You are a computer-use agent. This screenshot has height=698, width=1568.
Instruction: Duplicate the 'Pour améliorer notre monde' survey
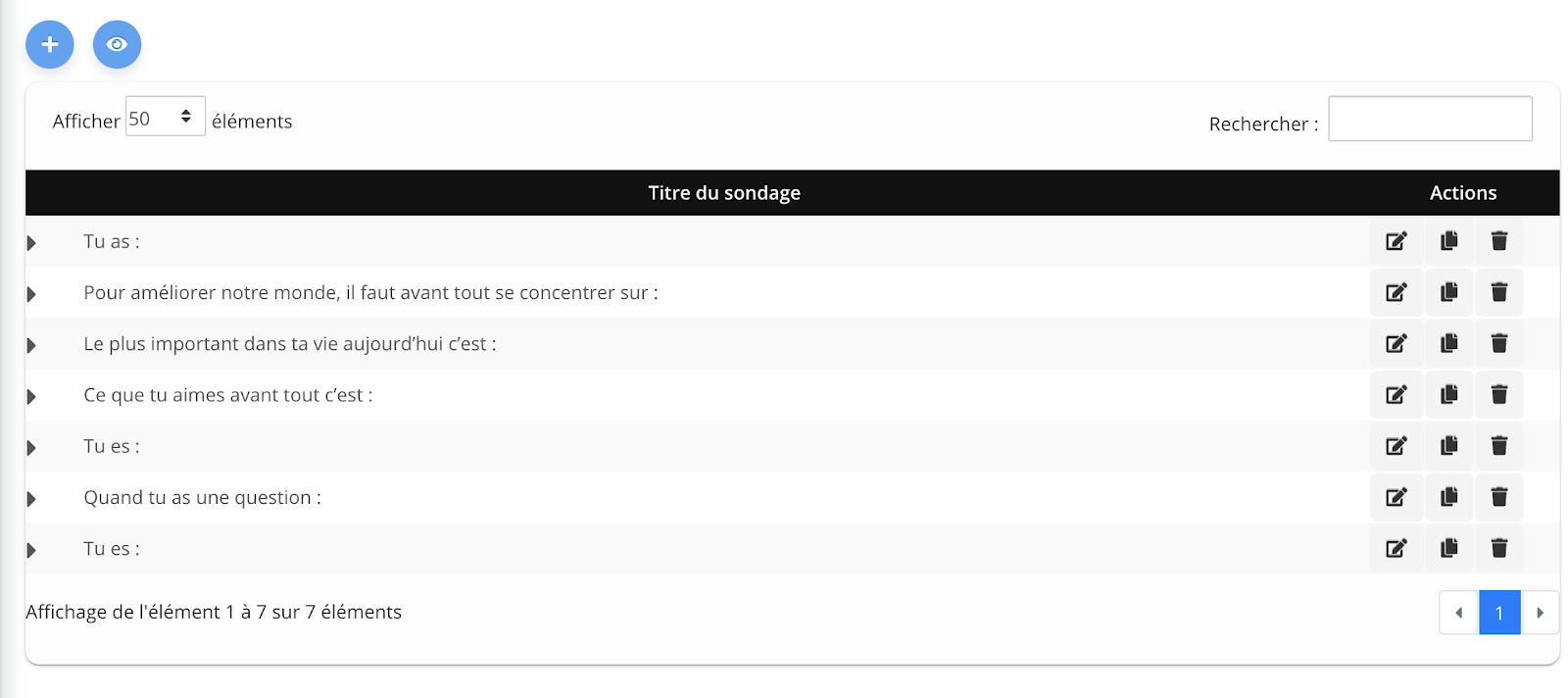click(x=1448, y=292)
